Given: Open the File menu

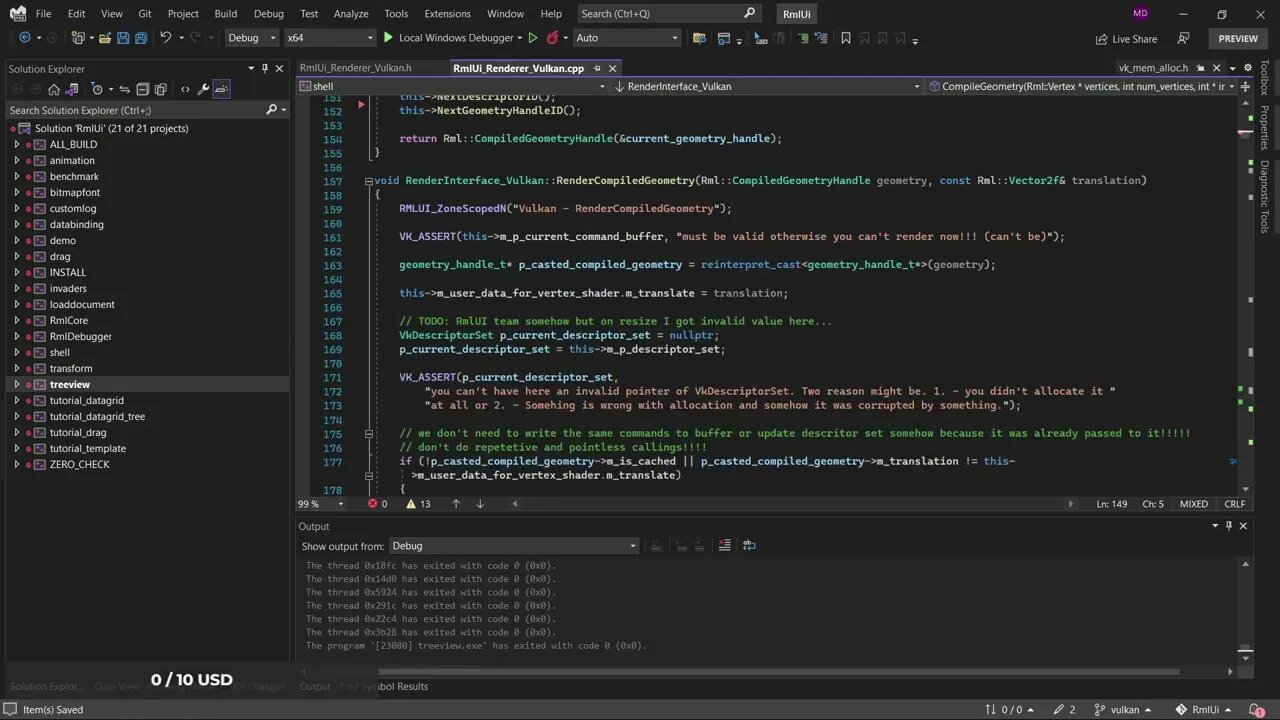Looking at the screenshot, I should [43, 14].
